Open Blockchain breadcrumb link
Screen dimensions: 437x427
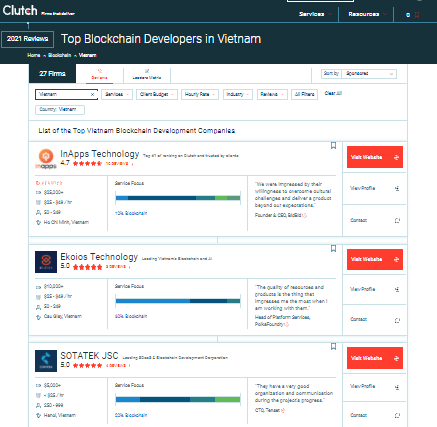(59, 55)
